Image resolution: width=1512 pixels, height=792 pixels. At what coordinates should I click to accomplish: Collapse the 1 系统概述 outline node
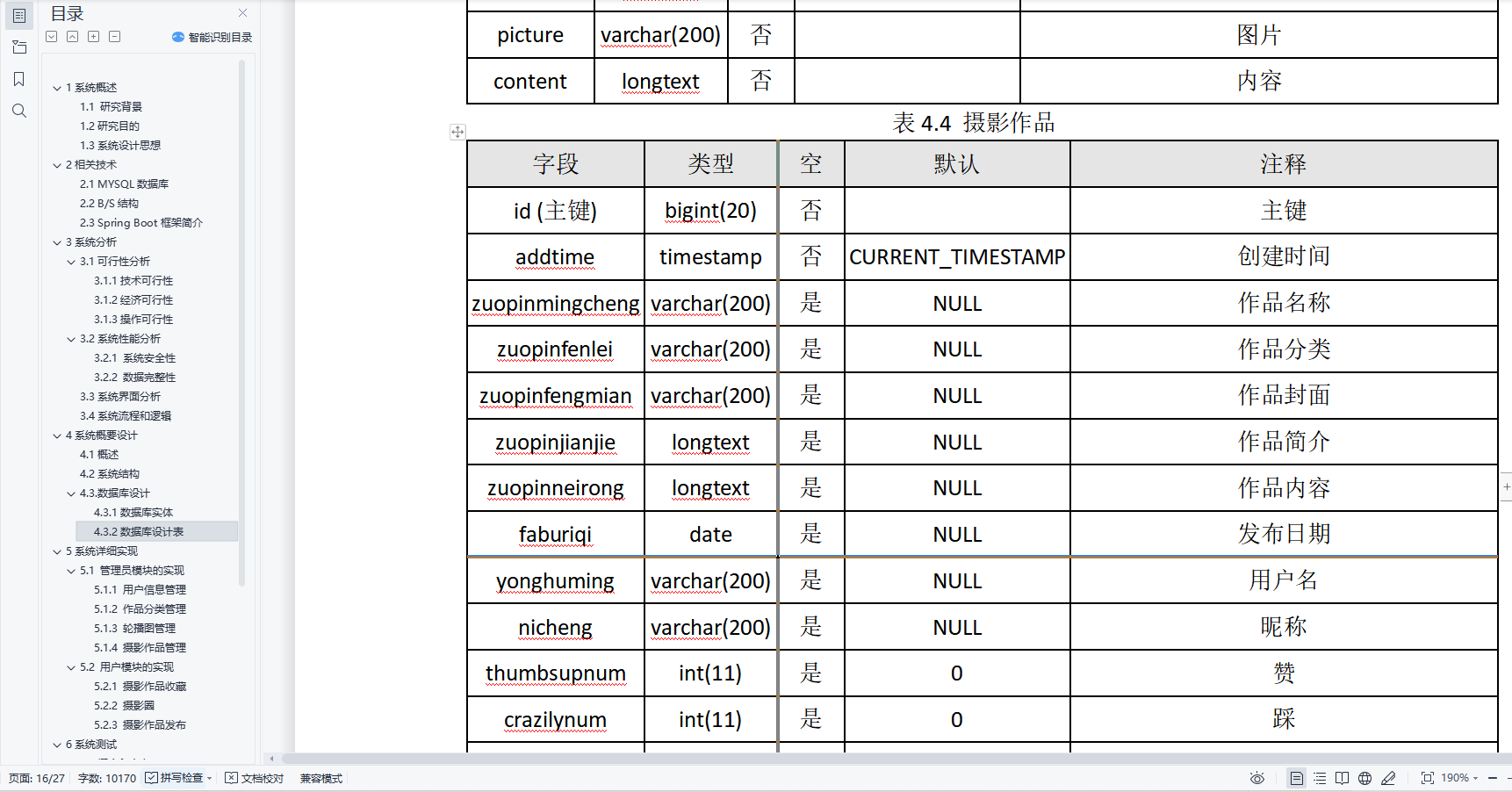(x=57, y=88)
